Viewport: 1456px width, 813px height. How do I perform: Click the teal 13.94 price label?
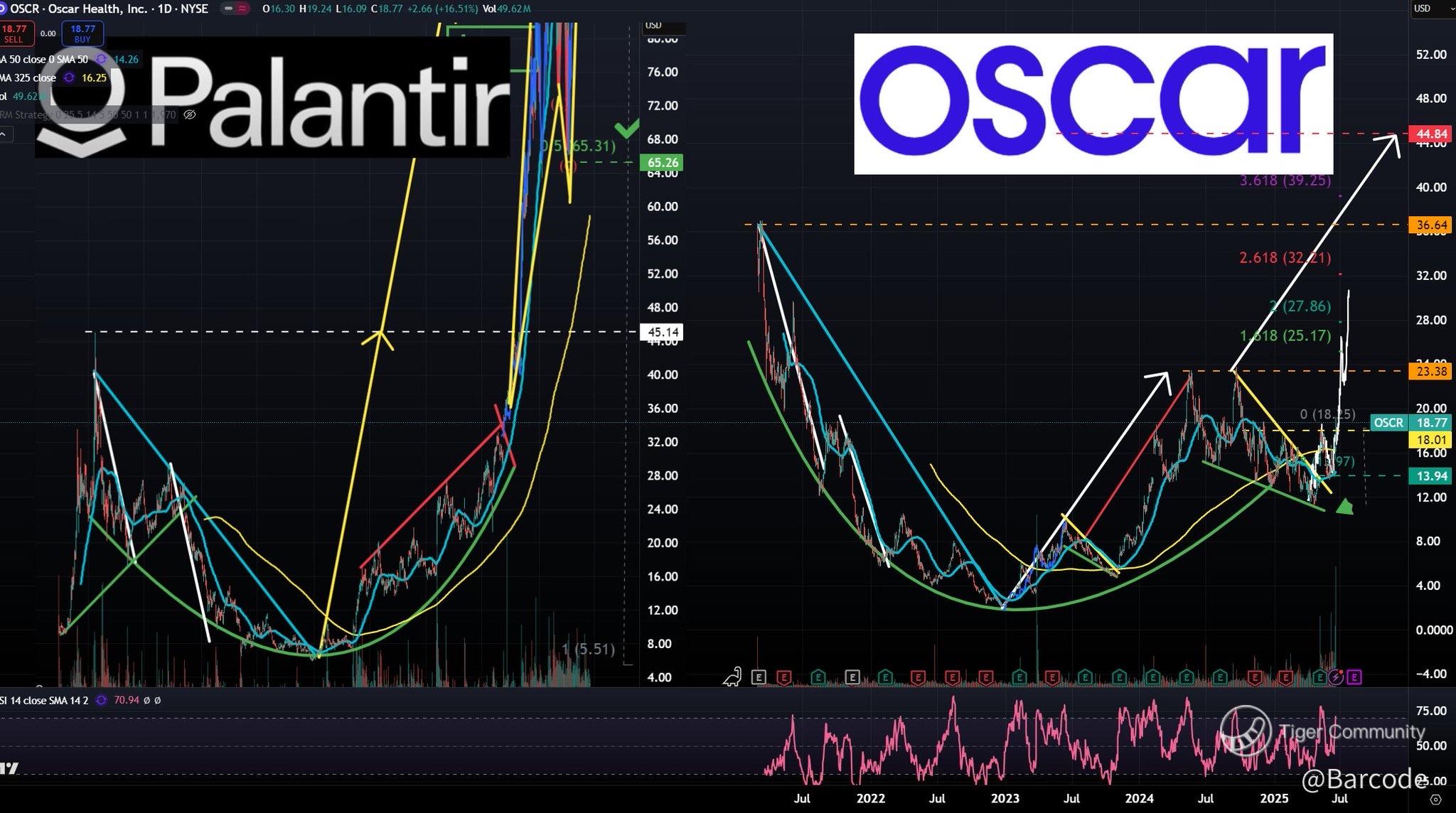click(1431, 476)
